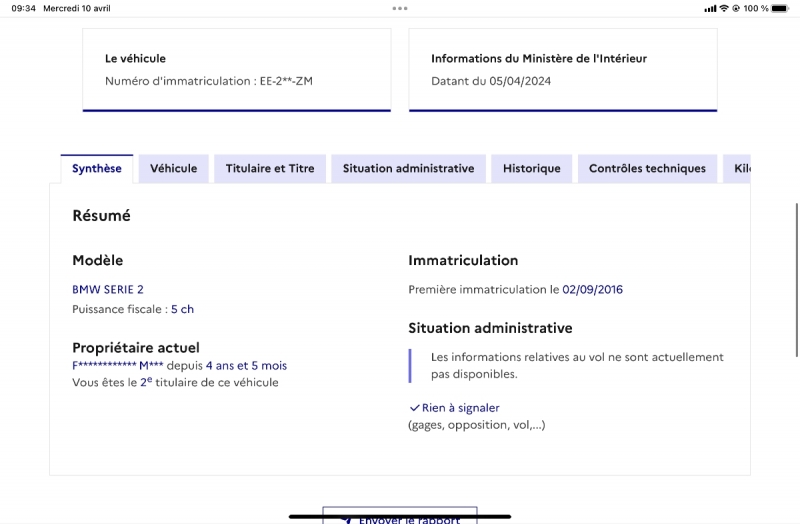Open the Contrôles techniques tab
Image resolution: width=800 pixels, height=524 pixels.
647,168
